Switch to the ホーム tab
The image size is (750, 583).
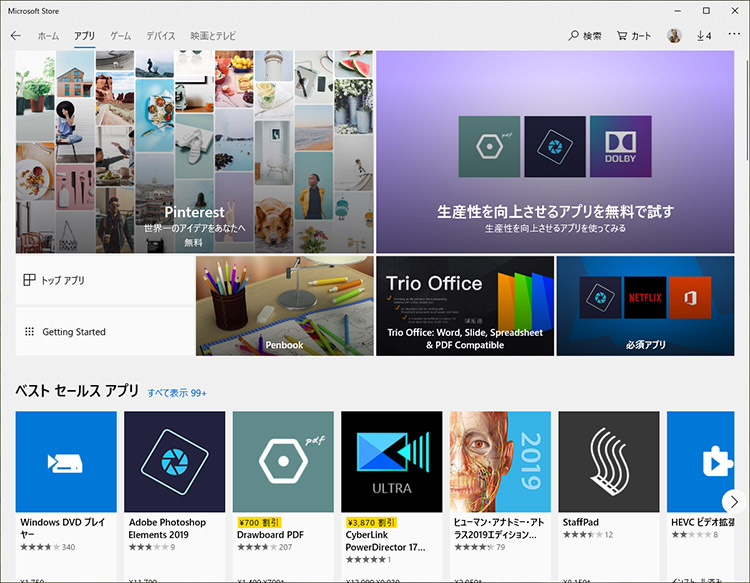point(48,36)
